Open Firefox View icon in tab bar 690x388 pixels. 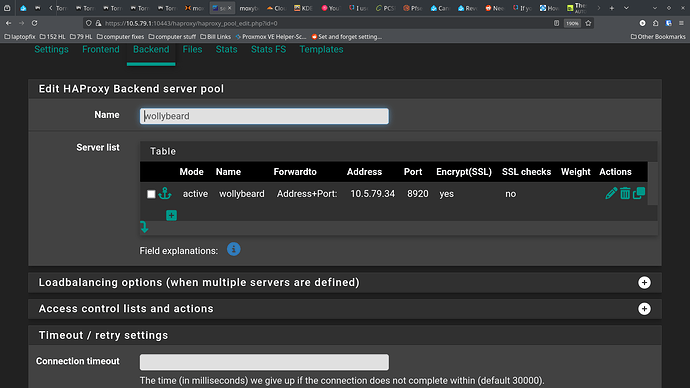[x=7, y=8]
